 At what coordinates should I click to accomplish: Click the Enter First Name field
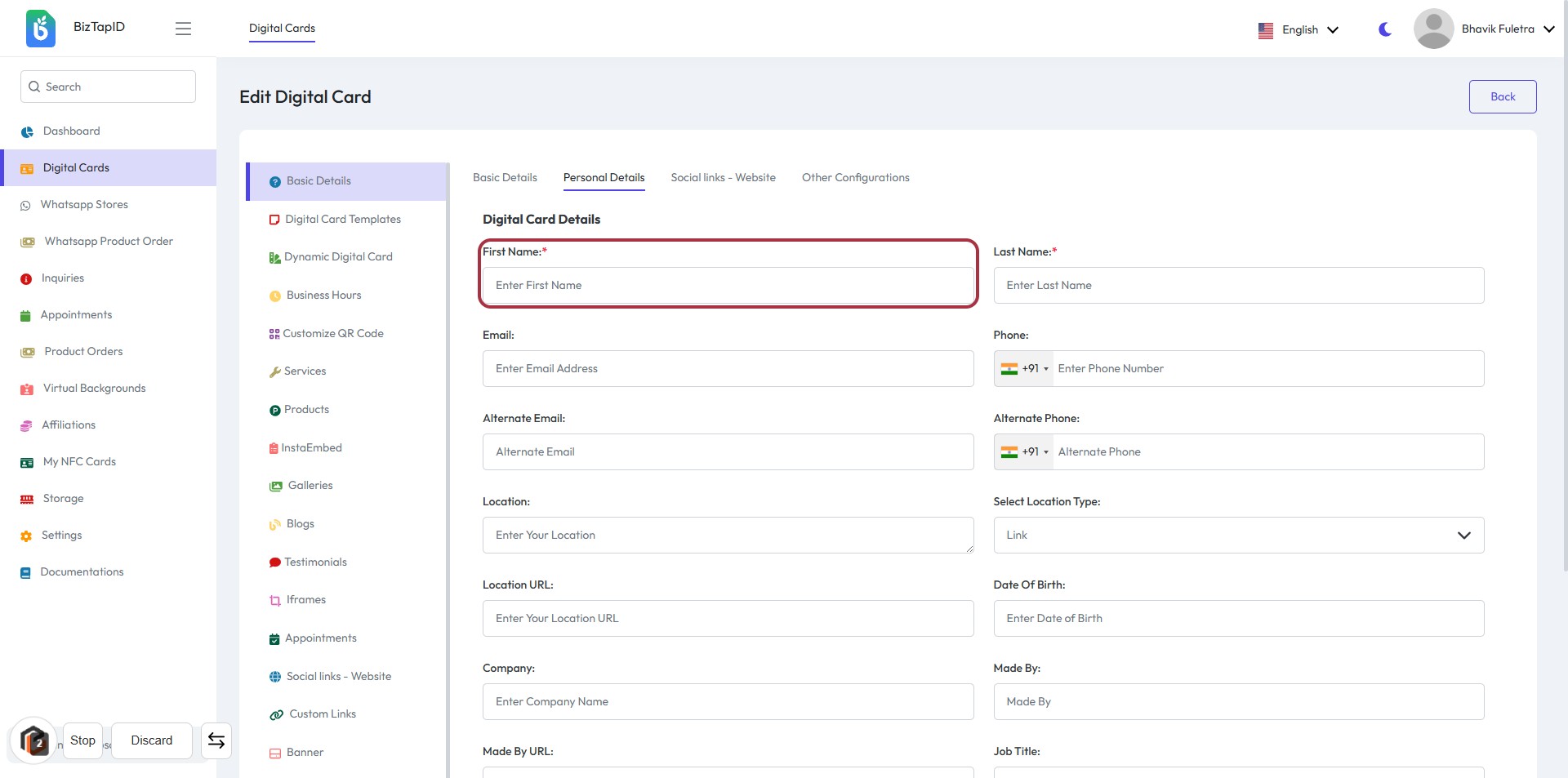728,286
